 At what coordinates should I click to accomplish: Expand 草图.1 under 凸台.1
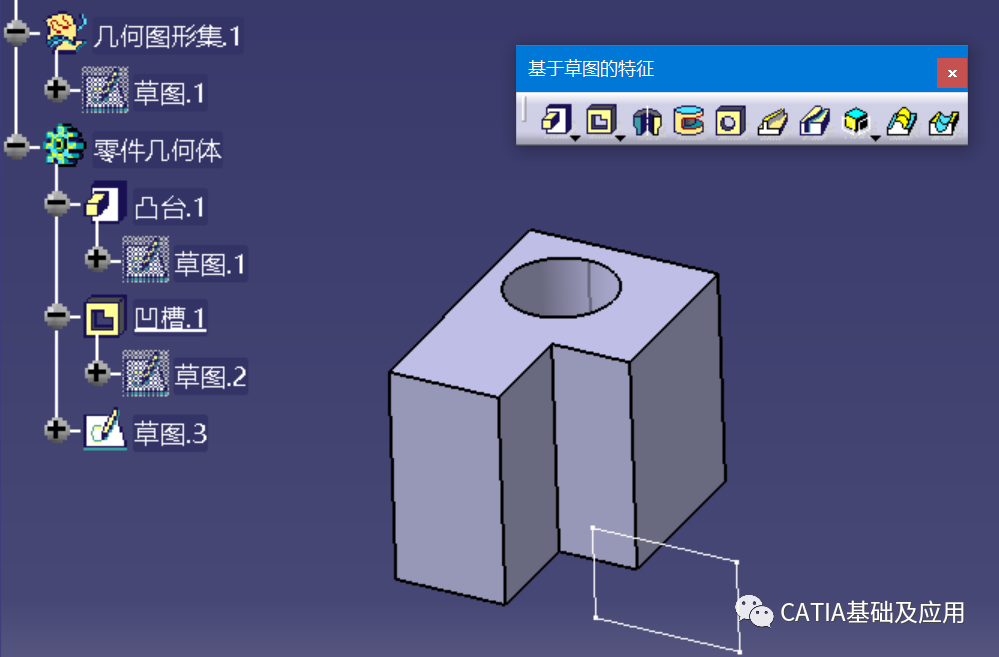[x=97, y=259]
